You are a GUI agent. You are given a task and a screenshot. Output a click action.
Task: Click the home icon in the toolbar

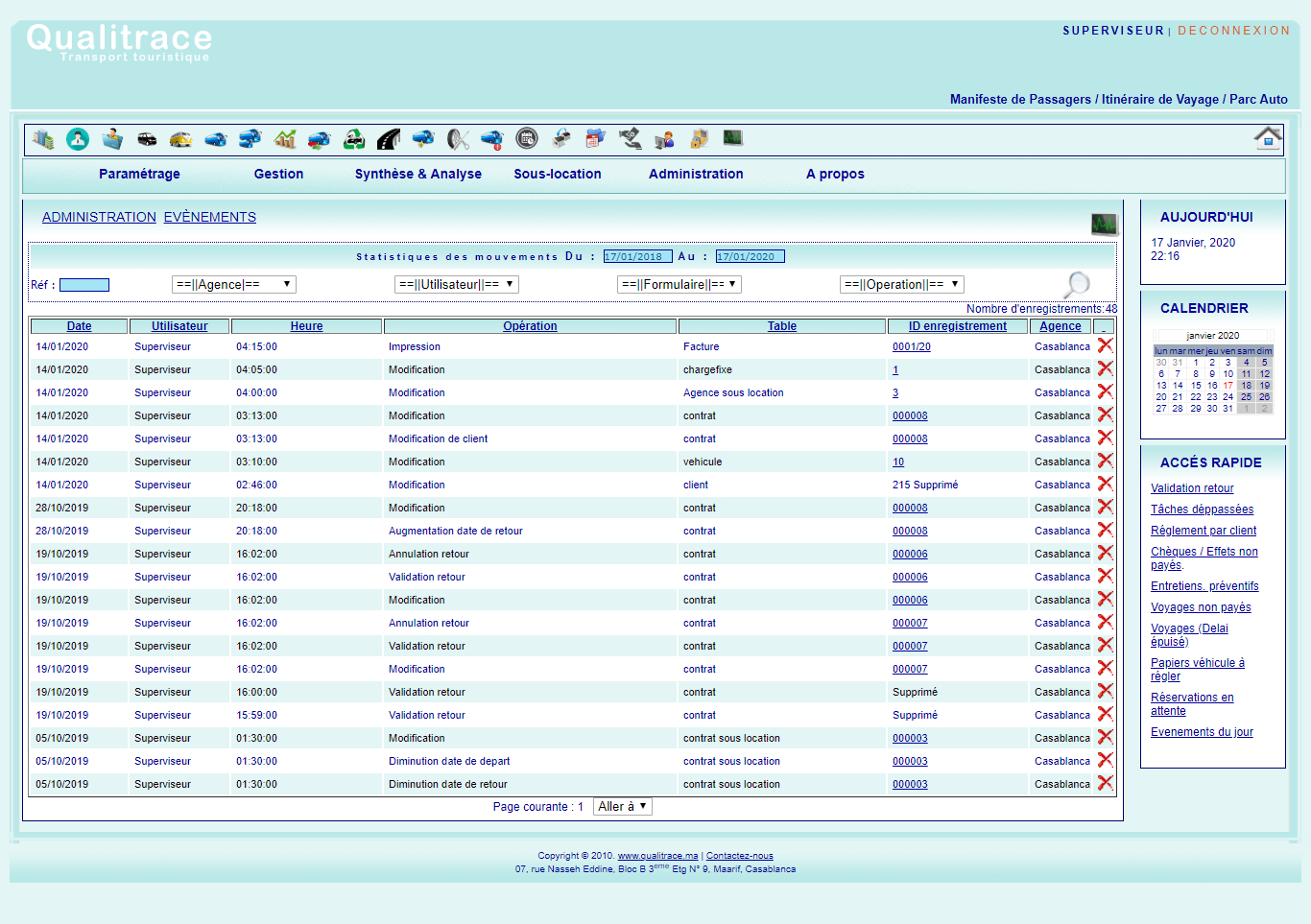click(1267, 138)
